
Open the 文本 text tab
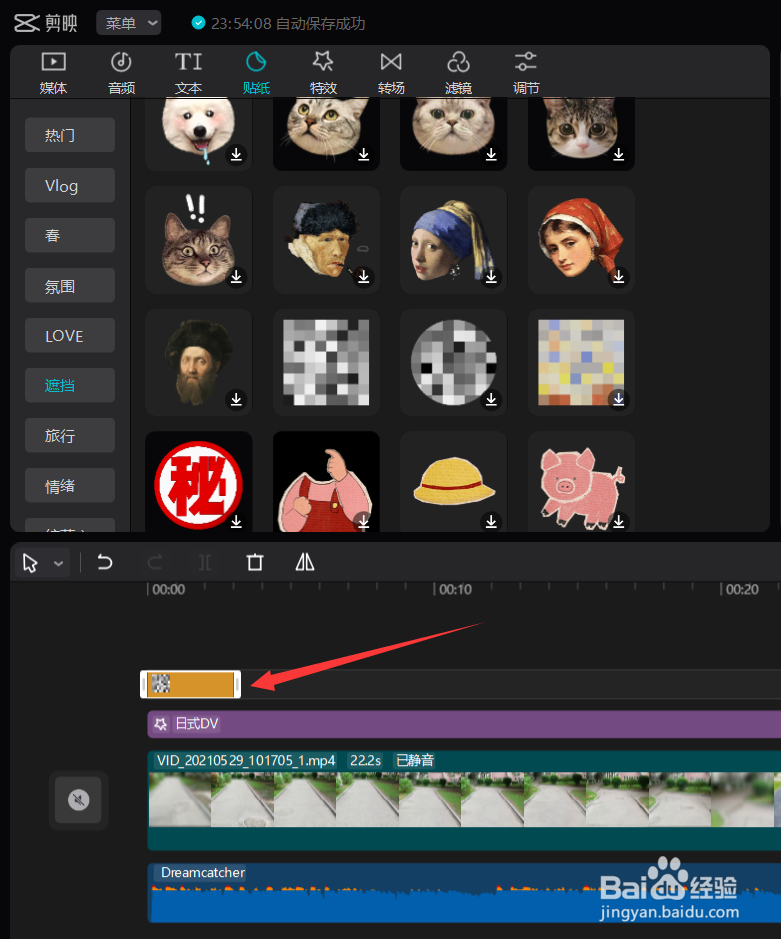tap(188, 73)
